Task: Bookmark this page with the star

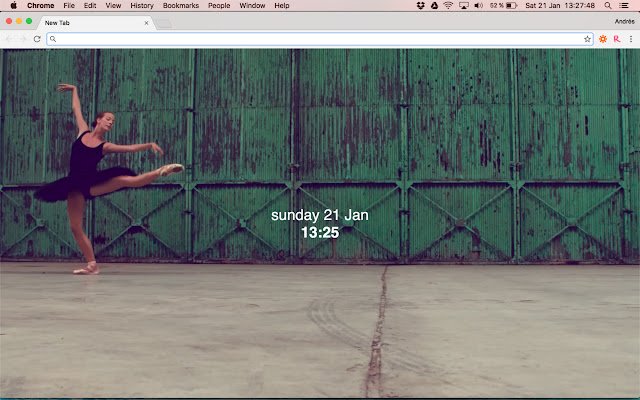Action: (587, 39)
